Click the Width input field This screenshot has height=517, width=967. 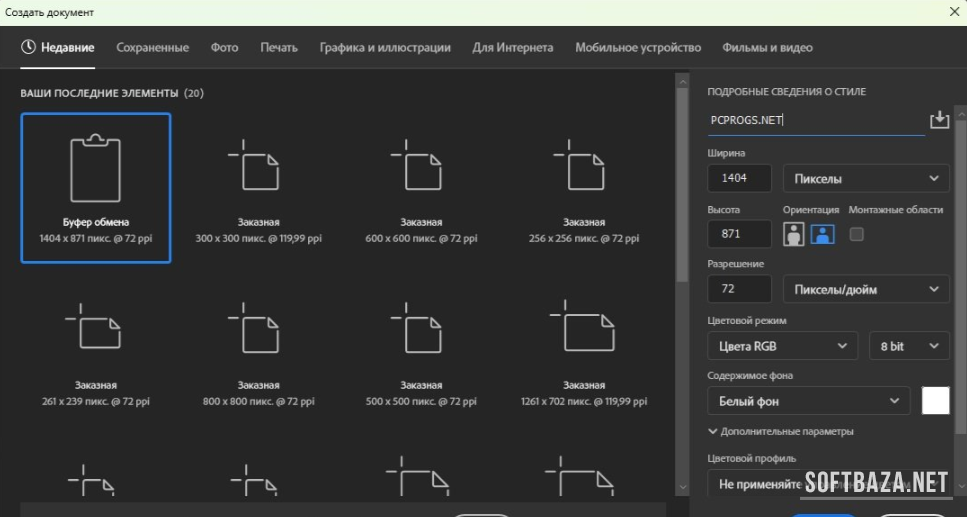739,179
